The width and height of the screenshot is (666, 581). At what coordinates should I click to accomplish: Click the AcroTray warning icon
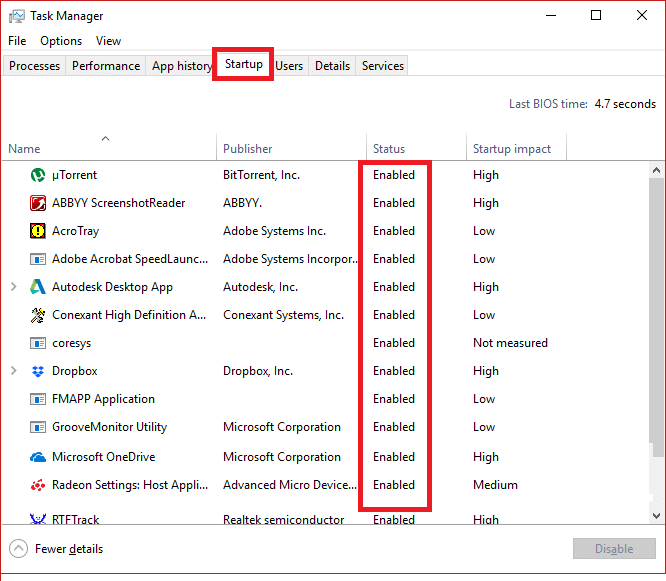[38, 231]
